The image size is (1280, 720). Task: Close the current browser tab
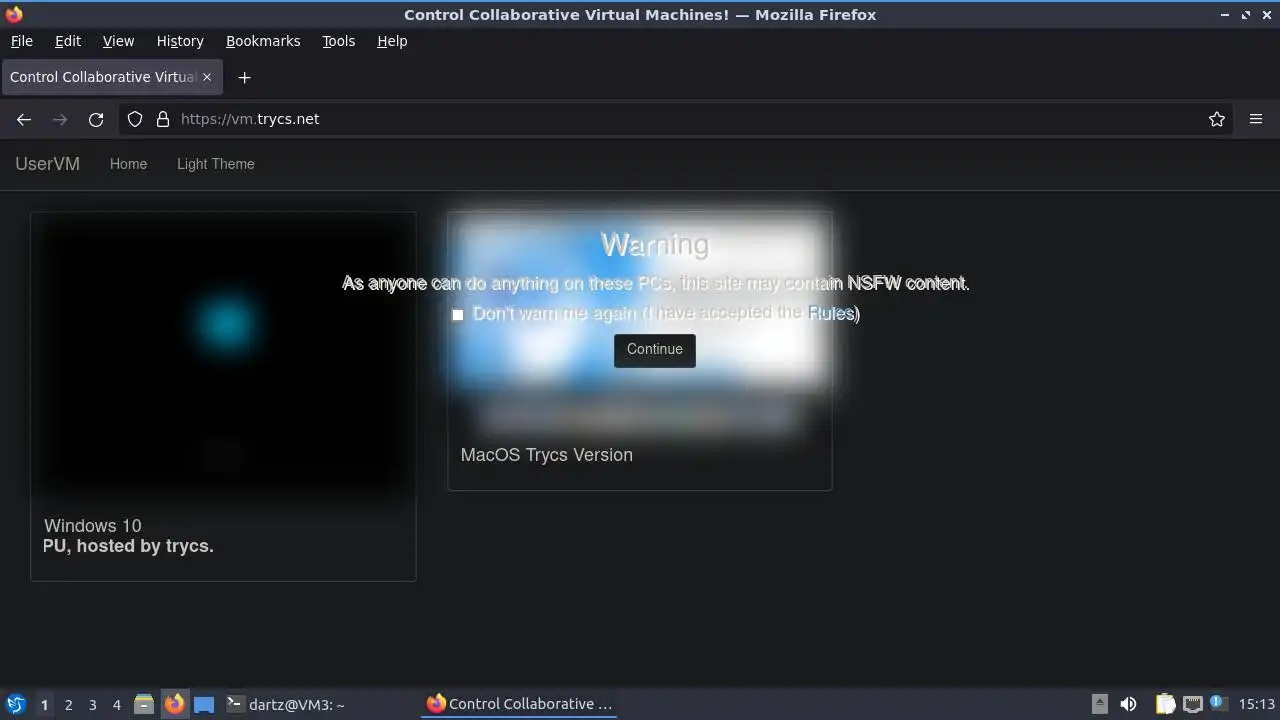click(207, 77)
